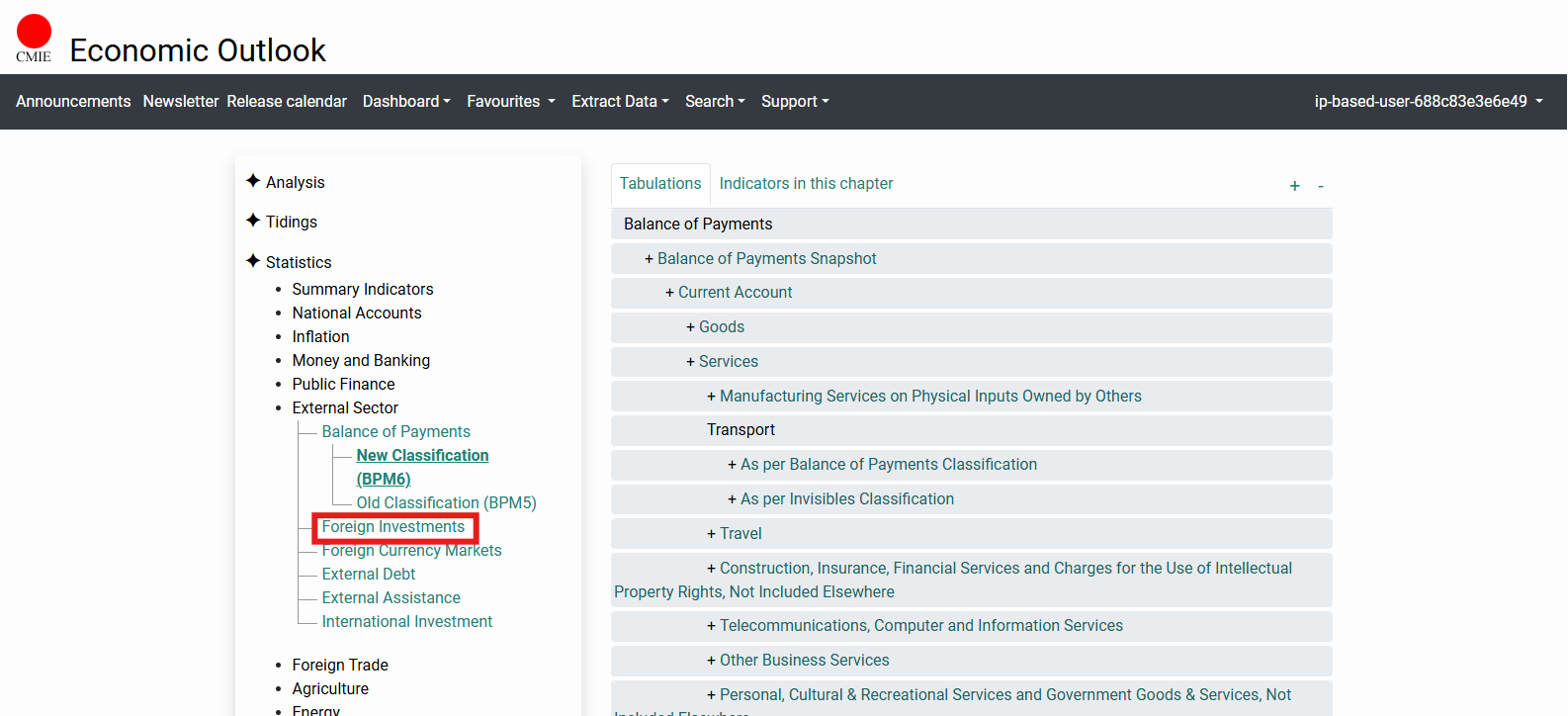The width and height of the screenshot is (1568, 716).
Task: Expand Balance of Payments Snapshot
Action: click(x=765, y=259)
